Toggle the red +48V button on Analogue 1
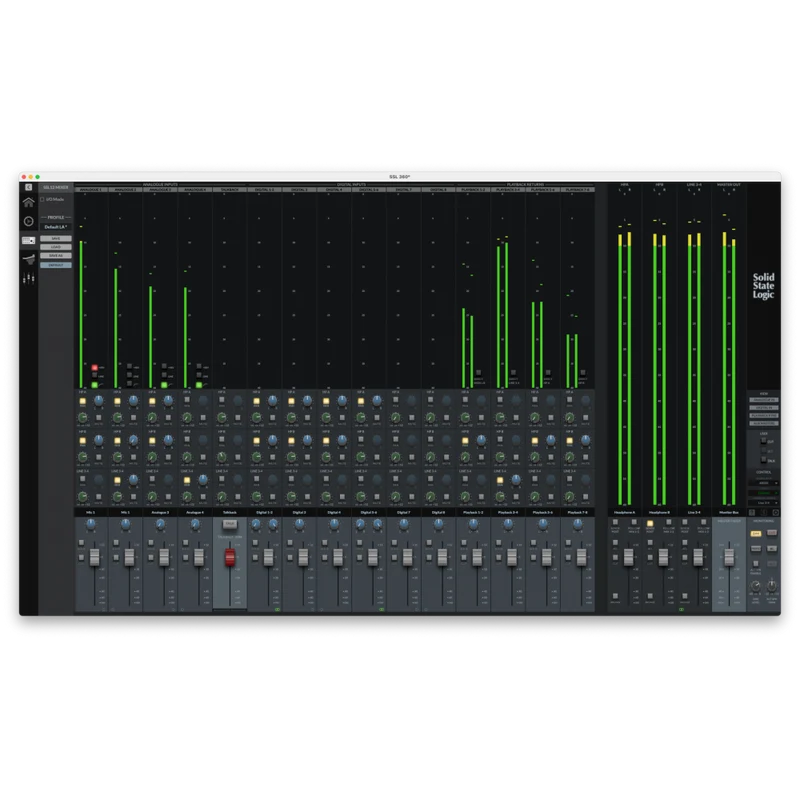 click(95, 367)
